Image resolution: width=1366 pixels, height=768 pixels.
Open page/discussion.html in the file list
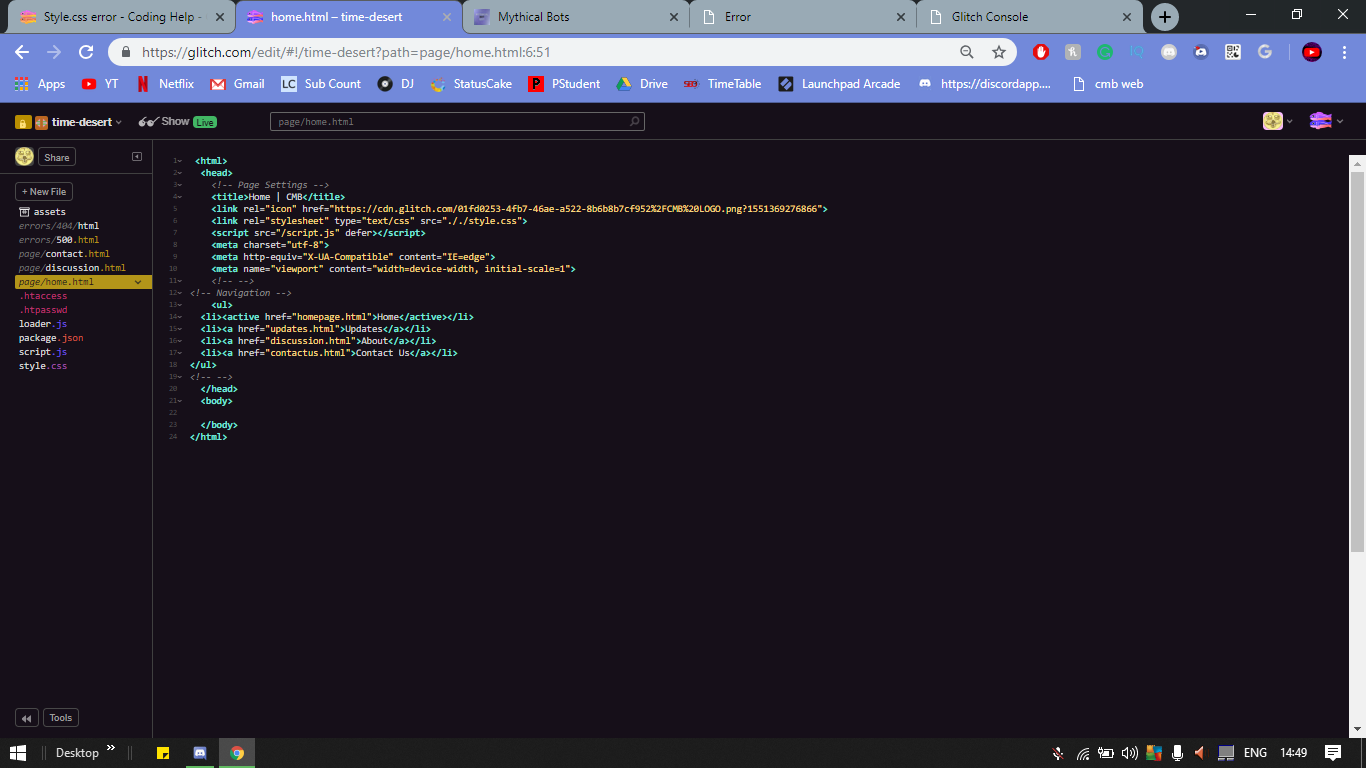click(x=72, y=268)
